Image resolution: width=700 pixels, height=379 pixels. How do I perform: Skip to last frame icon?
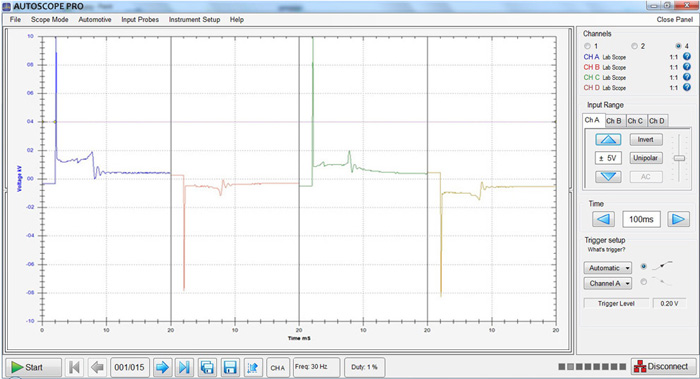pos(183,367)
